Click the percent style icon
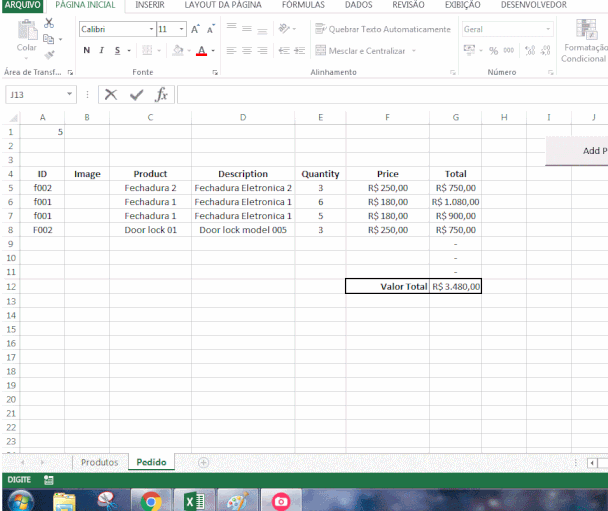Image resolution: width=608 pixels, height=511 pixels. click(494, 50)
